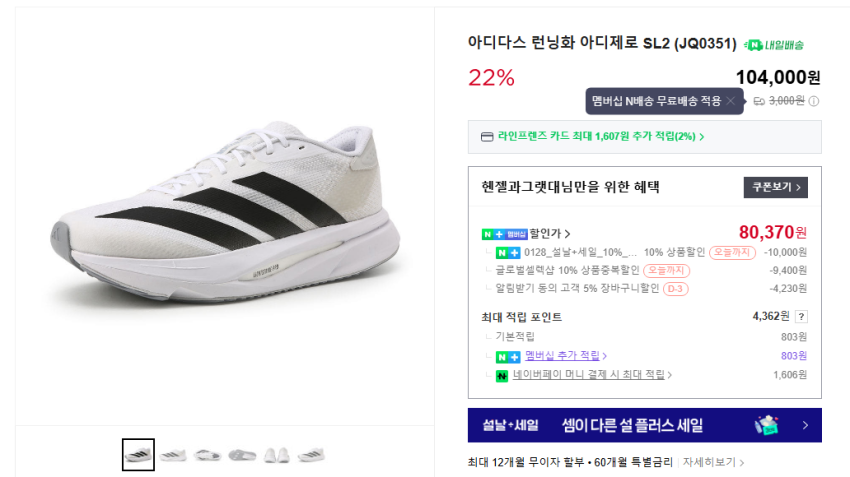Click the delivery truck icon beside 3,000원
The width and height of the screenshot is (850, 477).
[759, 101]
